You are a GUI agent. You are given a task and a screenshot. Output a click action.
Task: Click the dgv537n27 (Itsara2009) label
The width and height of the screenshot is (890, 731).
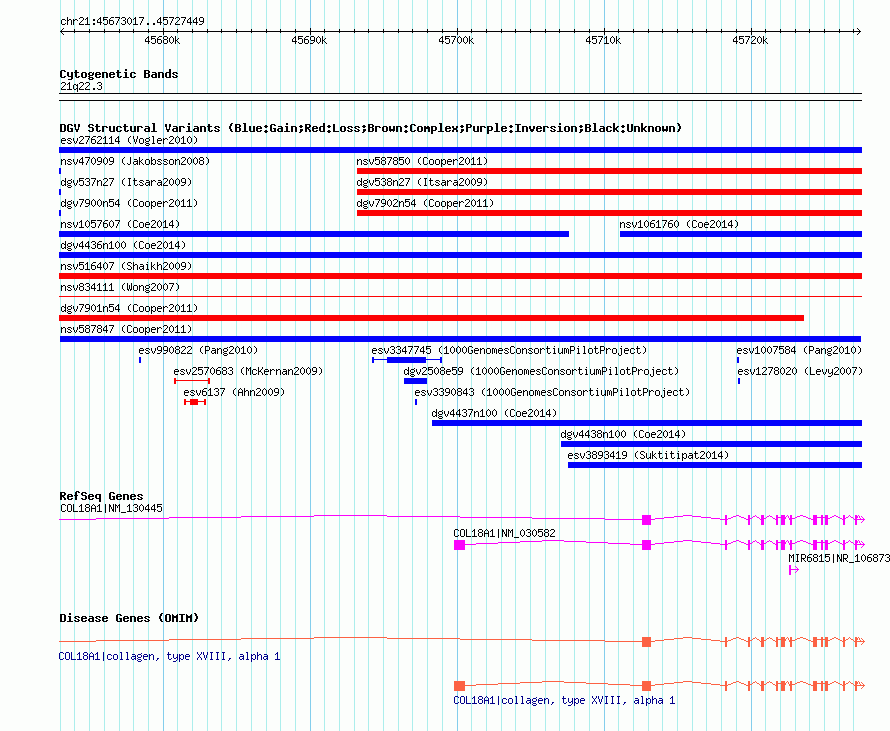[x=126, y=182]
